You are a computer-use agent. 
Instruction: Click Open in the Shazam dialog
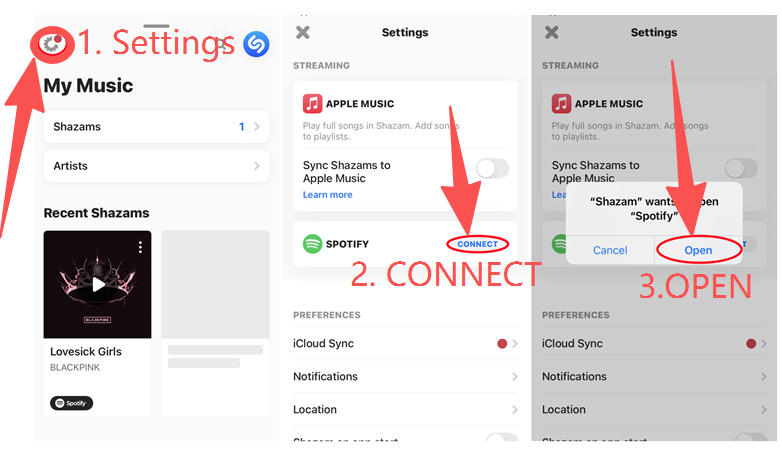coord(698,250)
